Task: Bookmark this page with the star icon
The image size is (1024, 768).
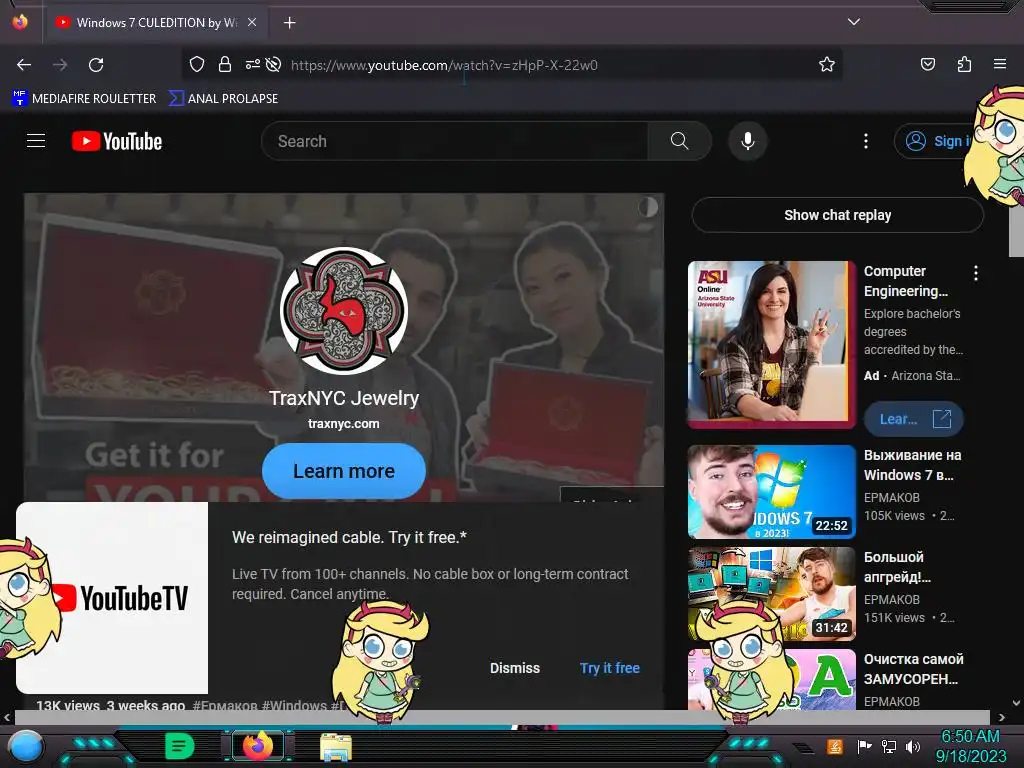Action: [827, 64]
